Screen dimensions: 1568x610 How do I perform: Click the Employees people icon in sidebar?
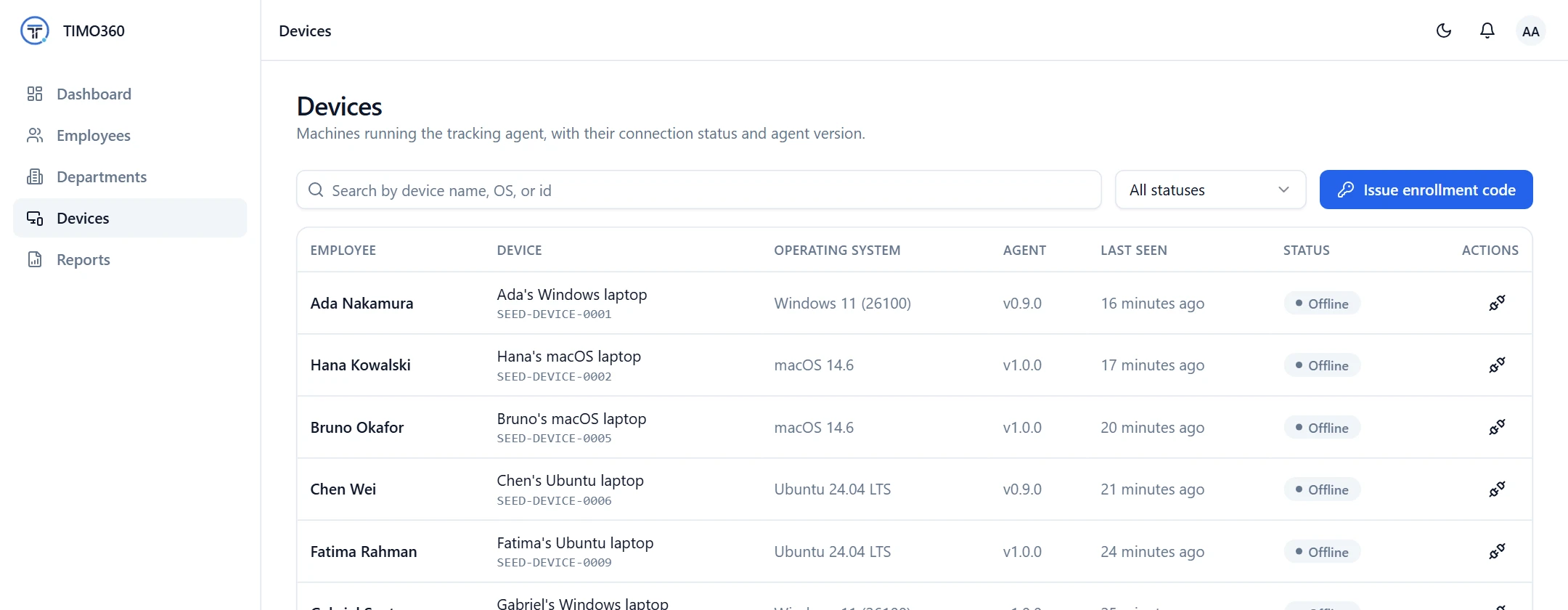tap(35, 135)
